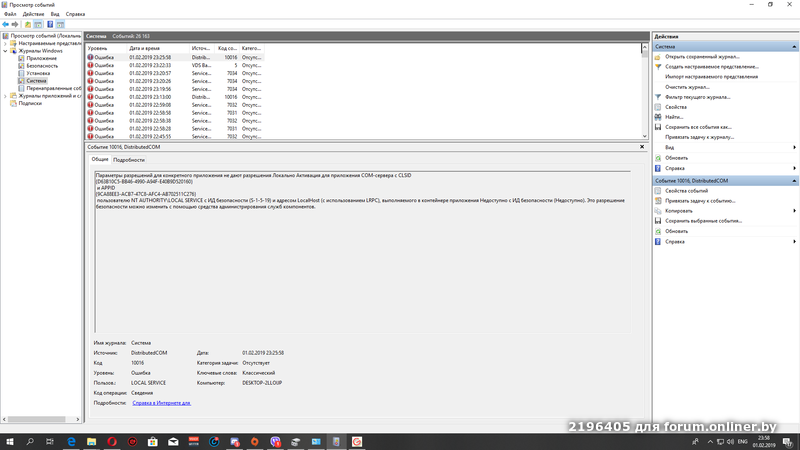Click the refresh icon in the Система actions section
The height and width of the screenshot is (450, 800).
click(x=658, y=158)
